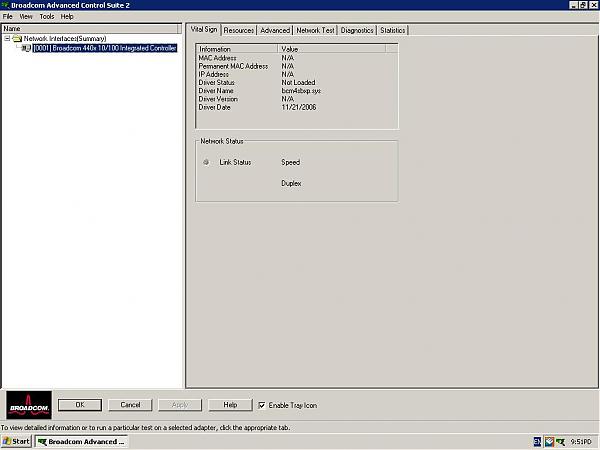Click the Link Status indicator light
Image resolution: width=600 pixels, height=450 pixels.
pos(206,162)
